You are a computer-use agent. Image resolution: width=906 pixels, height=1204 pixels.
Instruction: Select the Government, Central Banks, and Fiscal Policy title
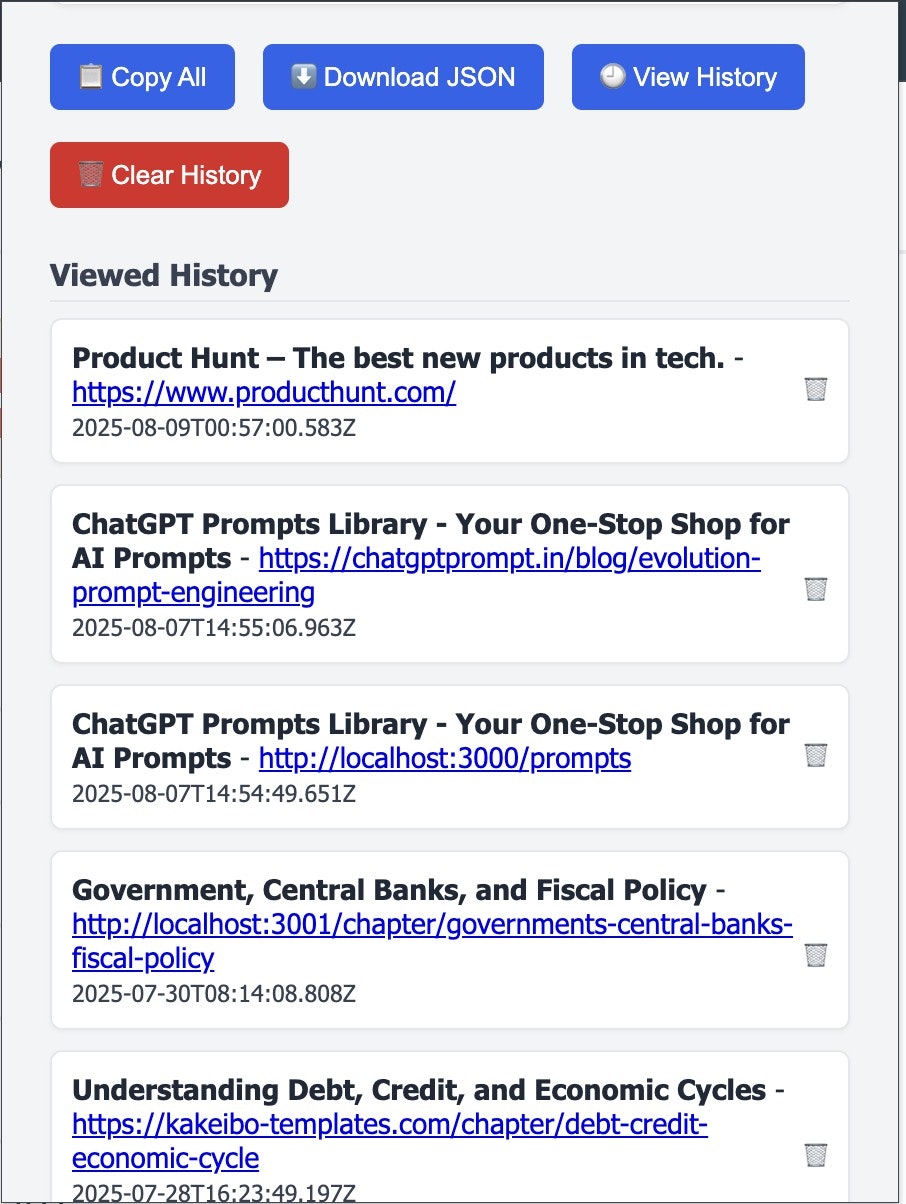[x=389, y=890]
